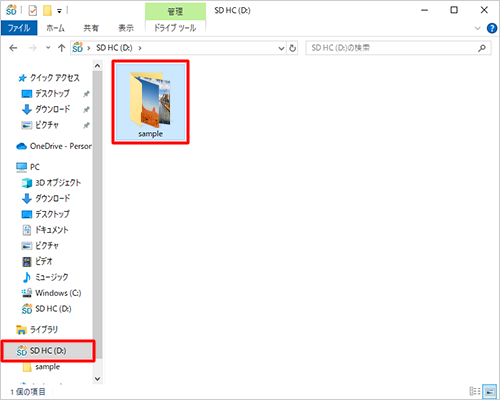Open address bar history dropdown
500x400 pixels.
pyautogui.click(x=281, y=48)
